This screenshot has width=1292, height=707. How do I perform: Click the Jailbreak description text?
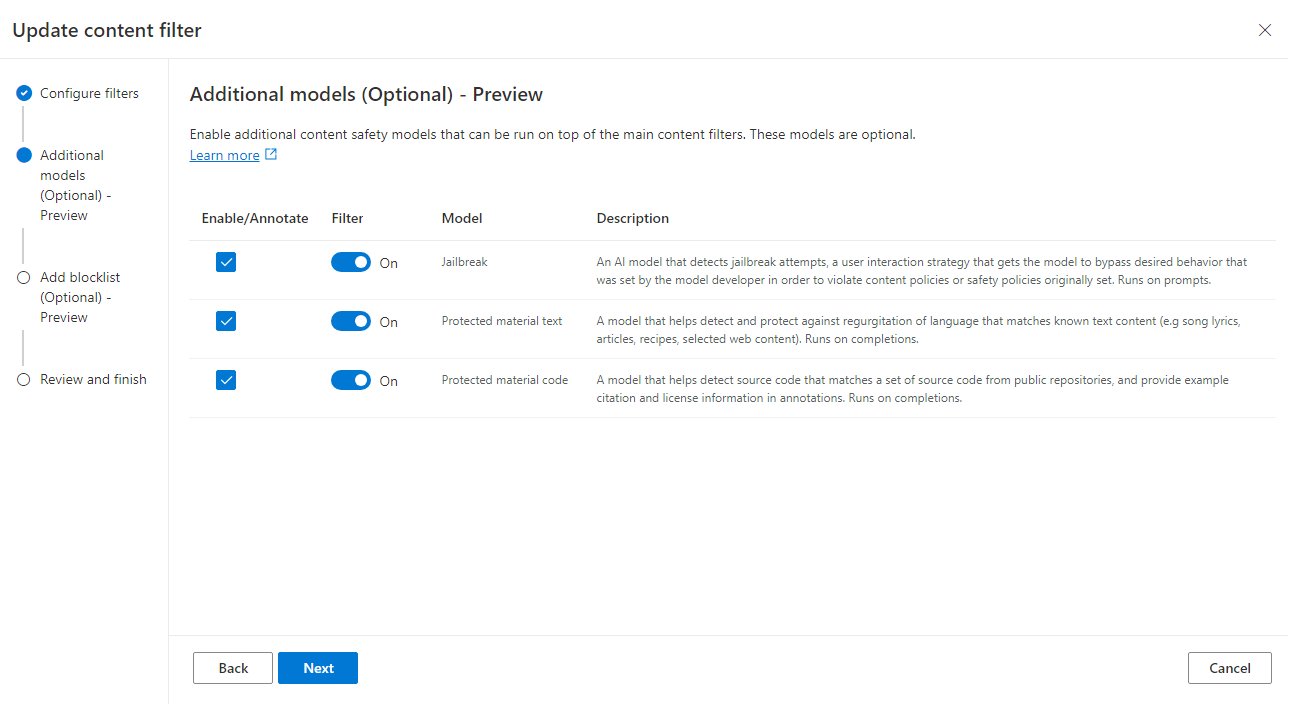coord(922,271)
